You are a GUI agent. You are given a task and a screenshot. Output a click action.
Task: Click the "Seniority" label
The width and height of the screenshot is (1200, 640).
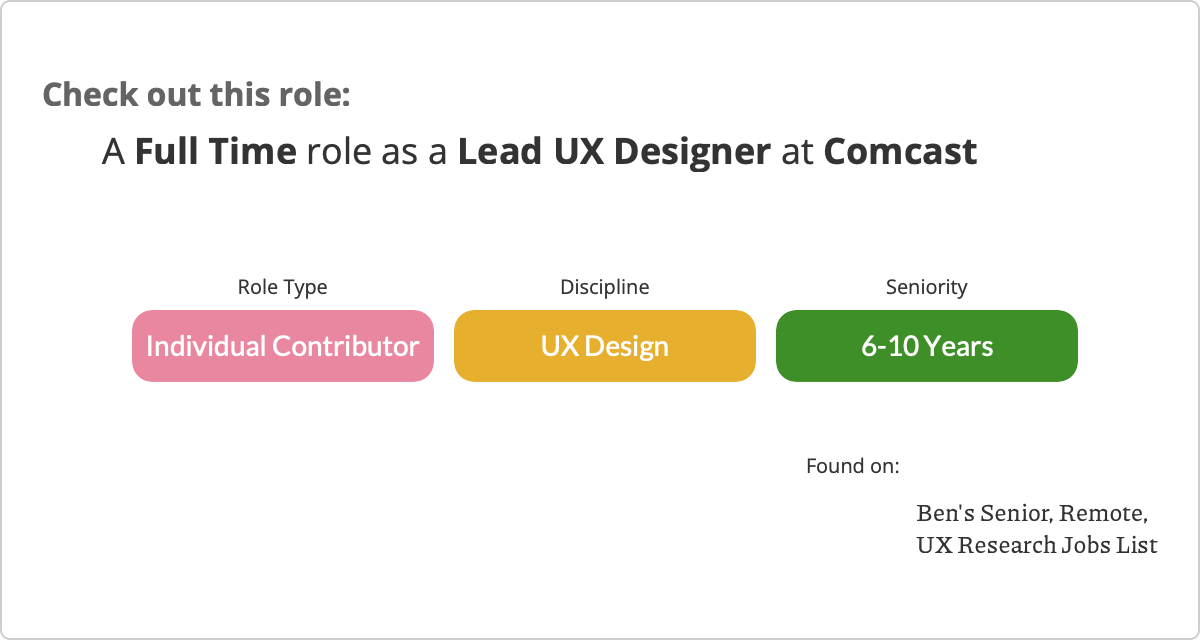click(926, 287)
